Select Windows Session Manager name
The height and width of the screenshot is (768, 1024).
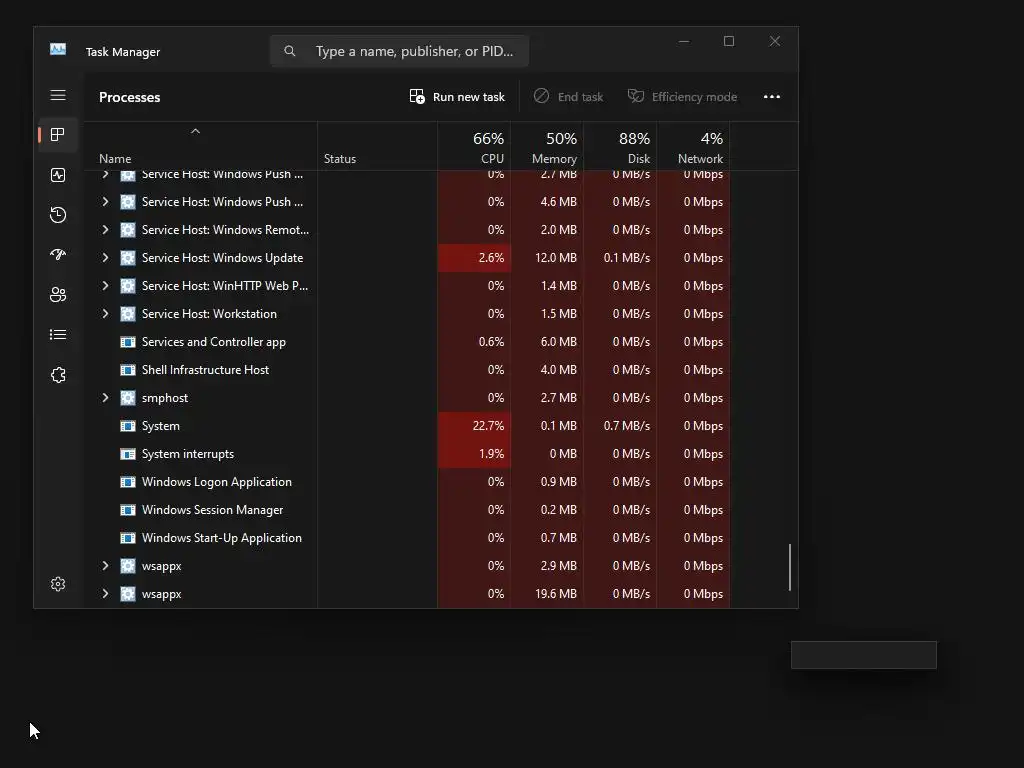(x=212, y=510)
